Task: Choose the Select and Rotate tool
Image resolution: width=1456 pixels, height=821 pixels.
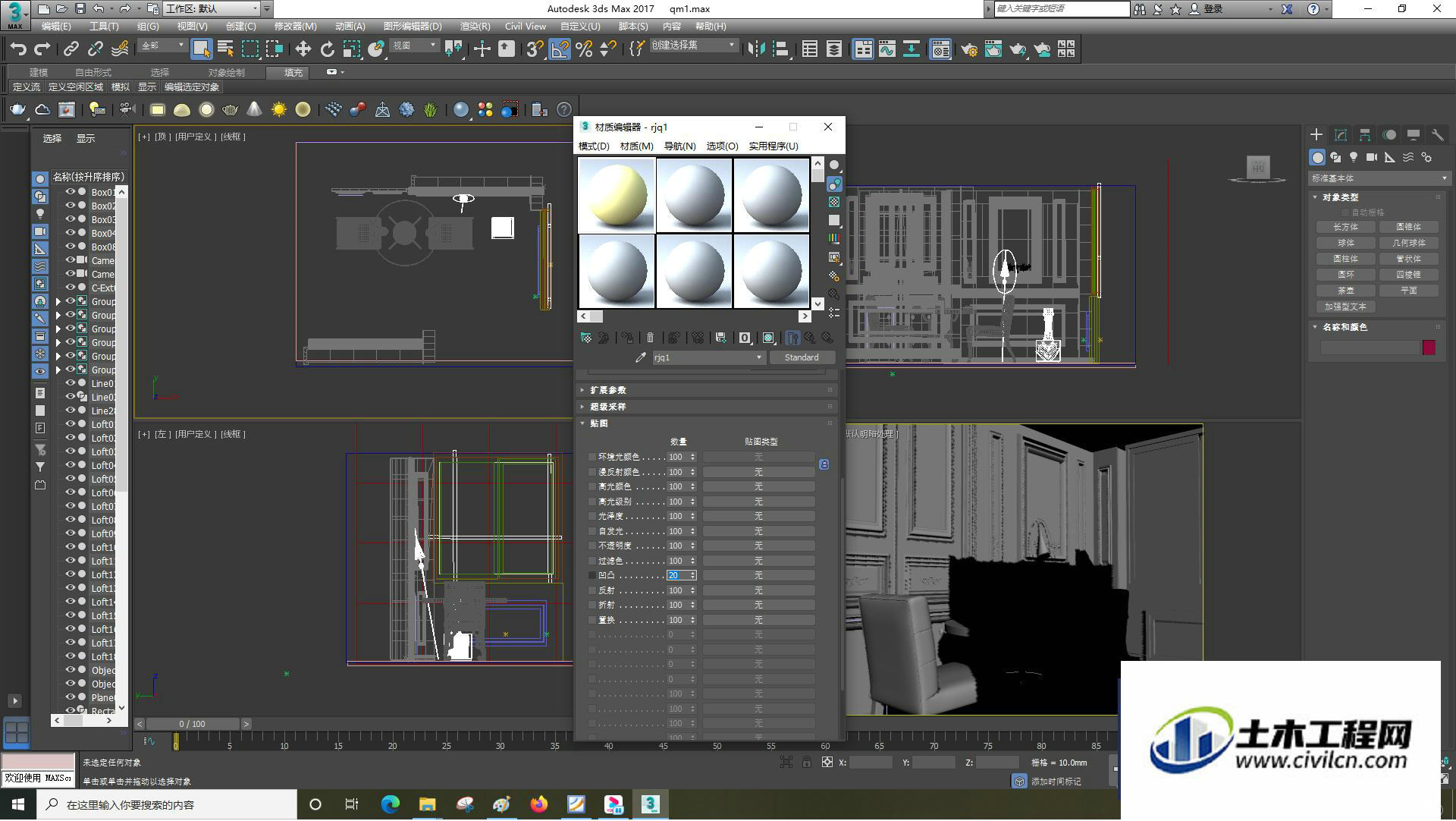Action: tap(327, 49)
